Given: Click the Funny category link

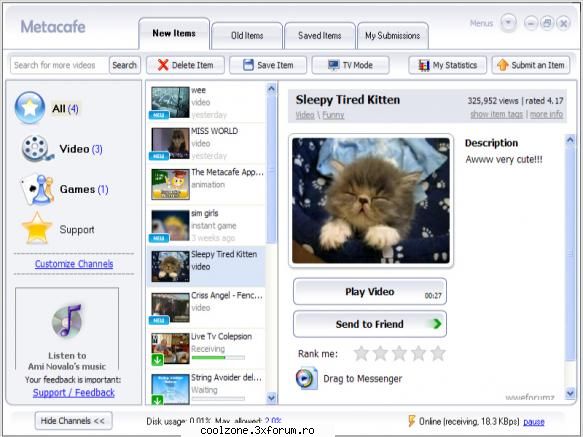Looking at the screenshot, I should [333, 115].
